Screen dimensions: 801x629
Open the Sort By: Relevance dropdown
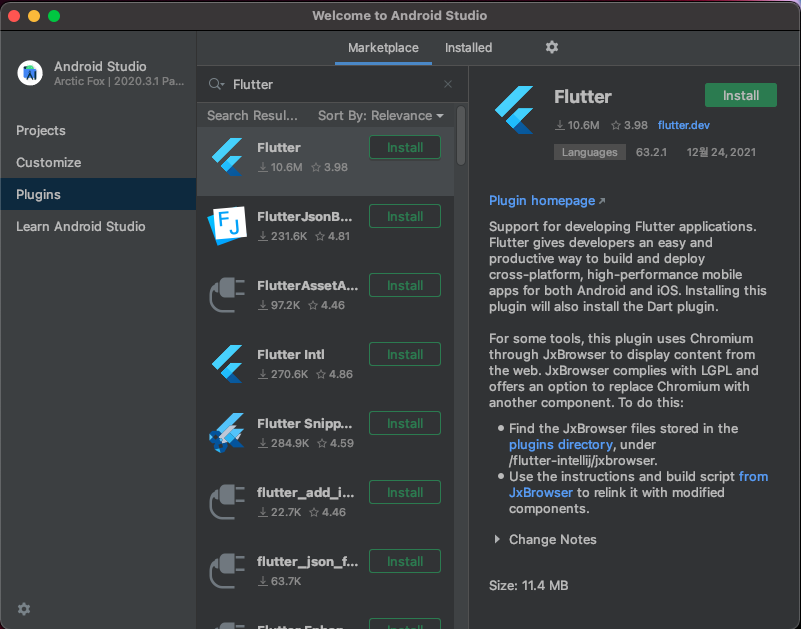381,115
